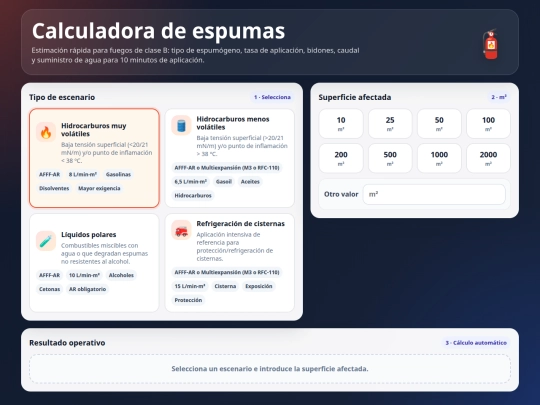Choose the 10 m² surface button
The width and height of the screenshot is (540, 405).
(x=341, y=124)
